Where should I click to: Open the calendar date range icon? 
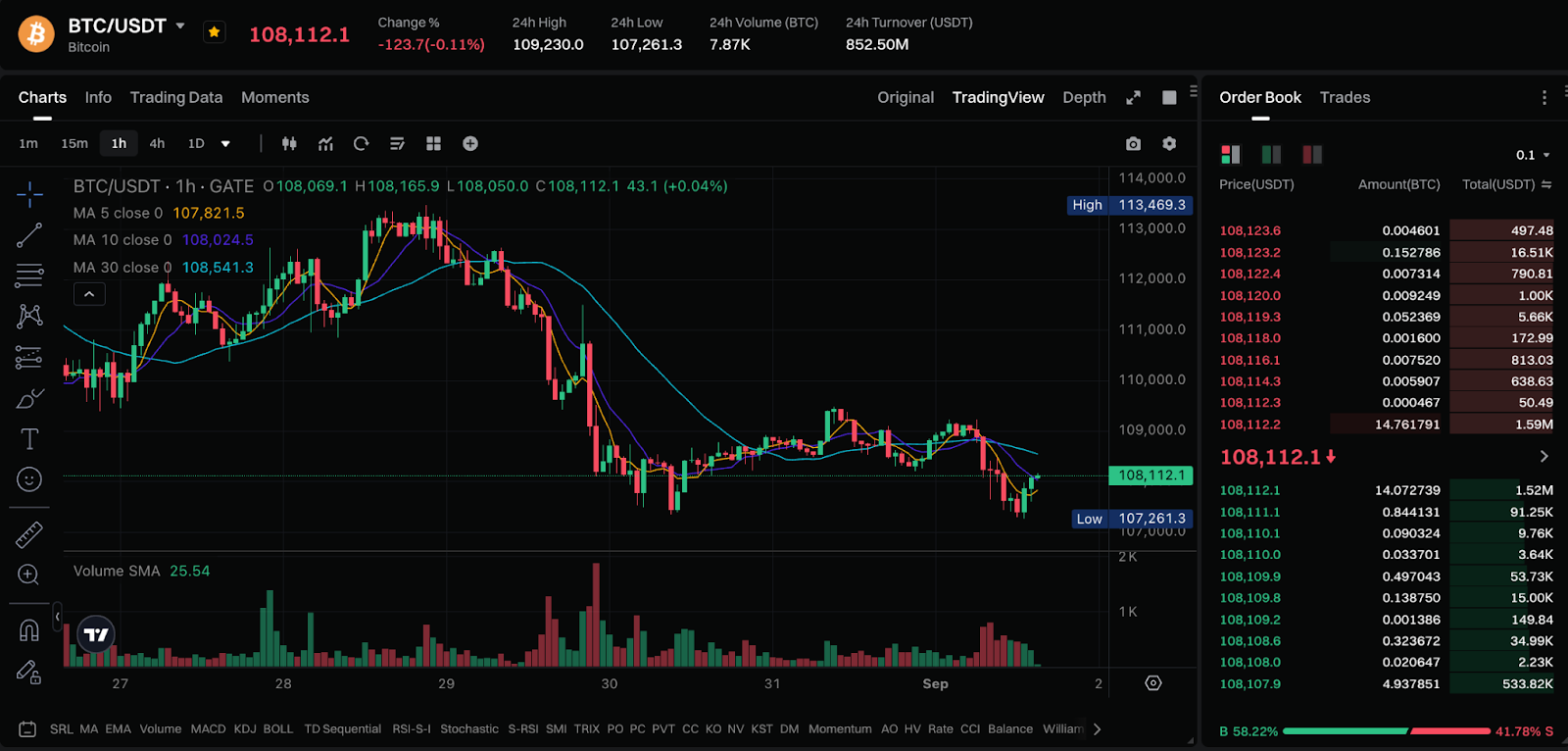click(27, 728)
